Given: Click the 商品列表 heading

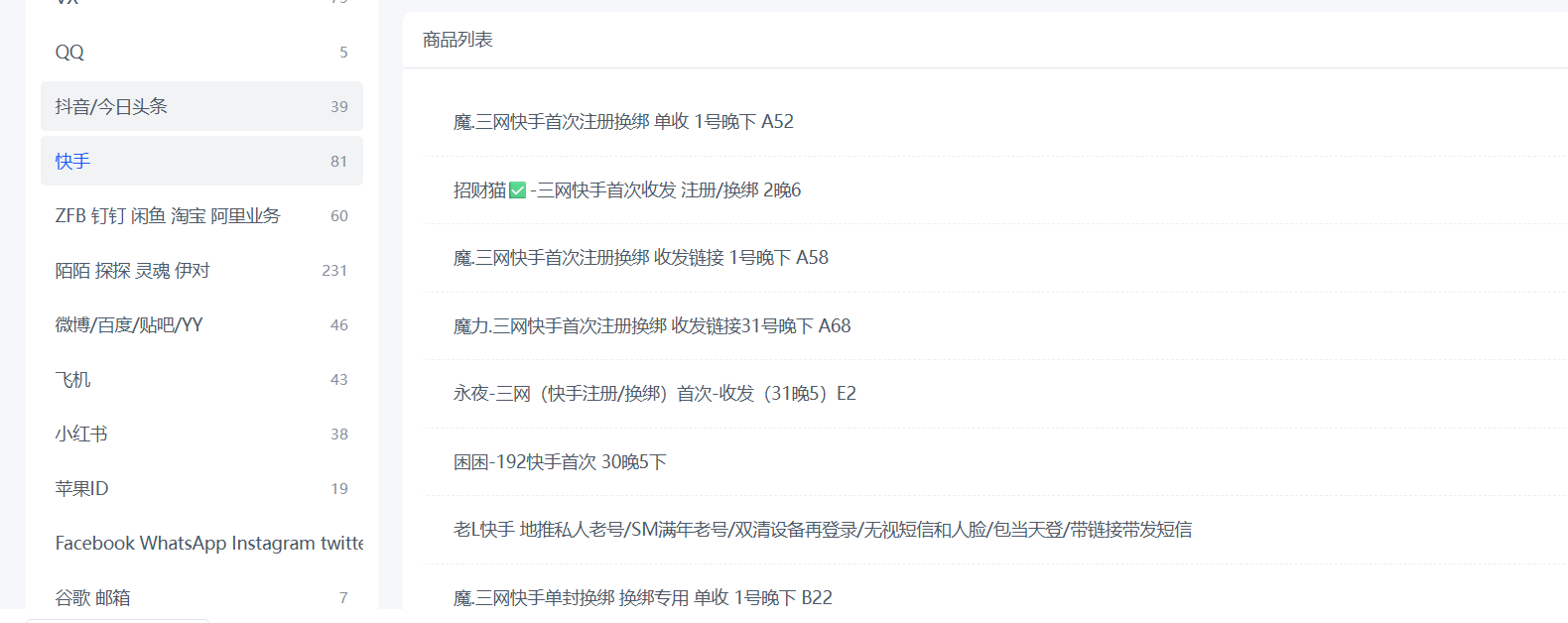Looking at the screenshot, I should point(457,40).
